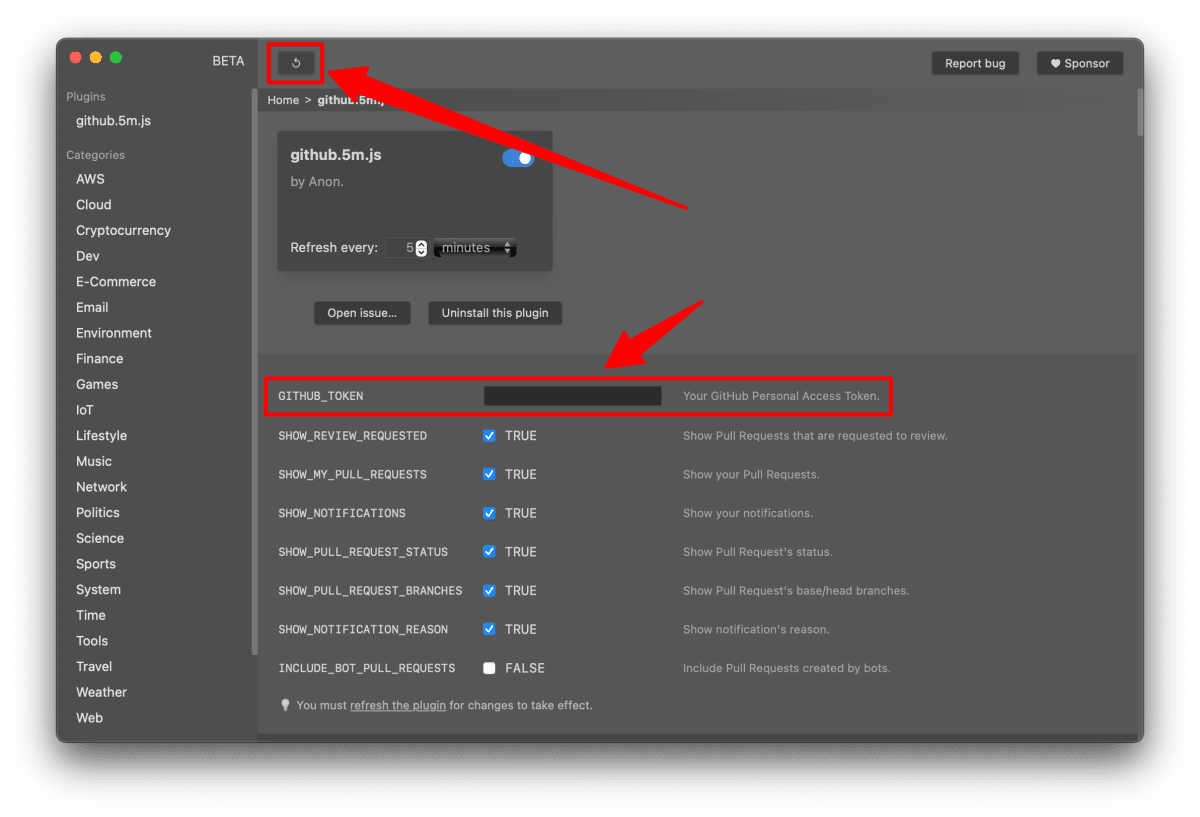
Task: Toggle SHOW_PULL_REQUEST_STATUS checkbox
Action: (489, 552)
